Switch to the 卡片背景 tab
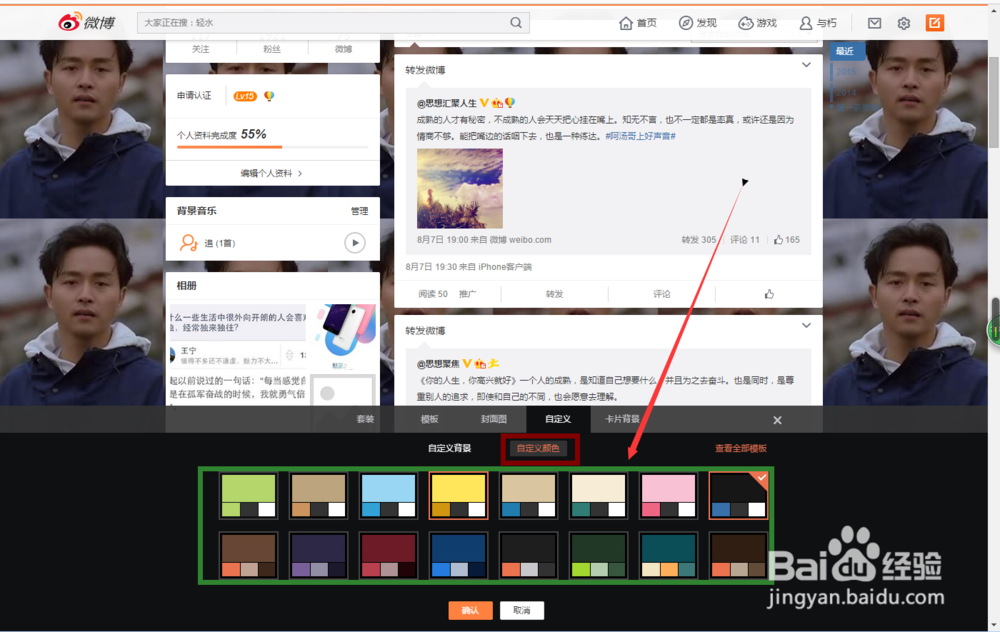This screenshot has height=632, width=1000. pyautogui.click(x=622, y=419)
